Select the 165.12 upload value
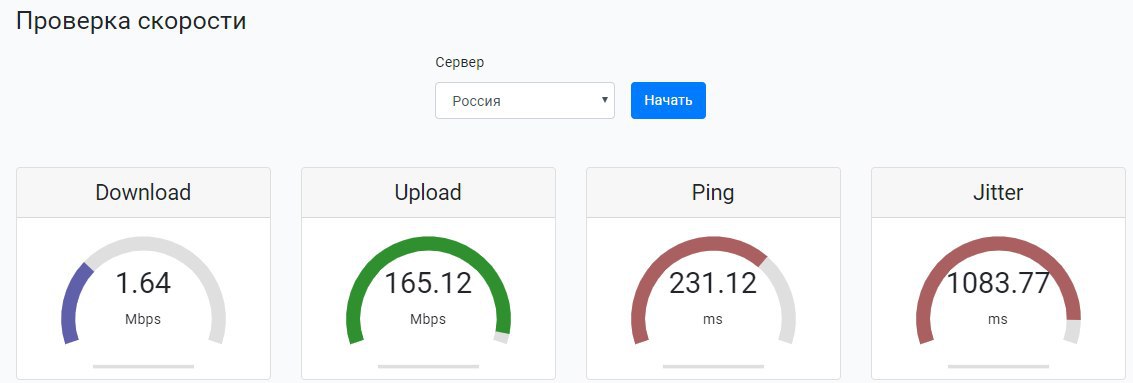Screen dimensions: 1133x383 tap(428, 283)
